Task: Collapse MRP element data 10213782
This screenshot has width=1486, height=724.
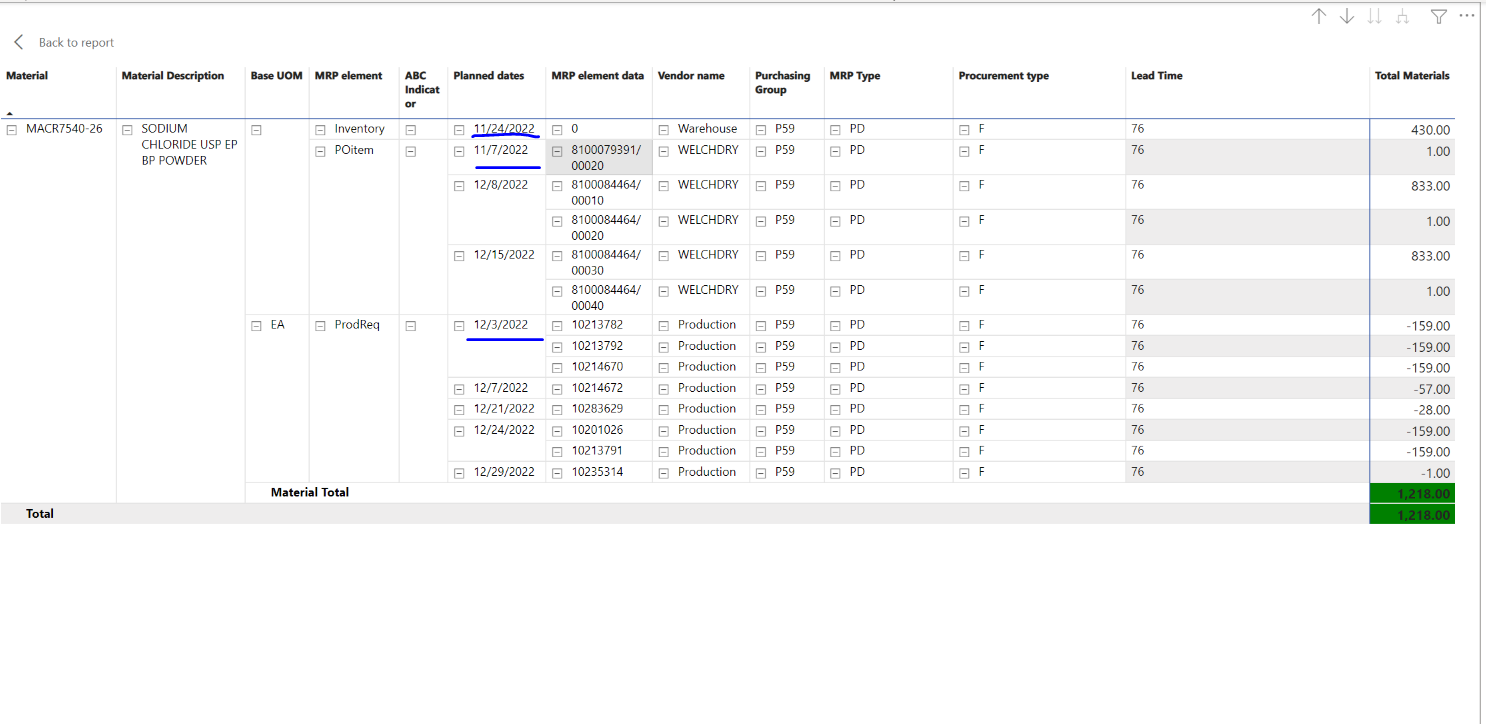Action: [557, 325]
